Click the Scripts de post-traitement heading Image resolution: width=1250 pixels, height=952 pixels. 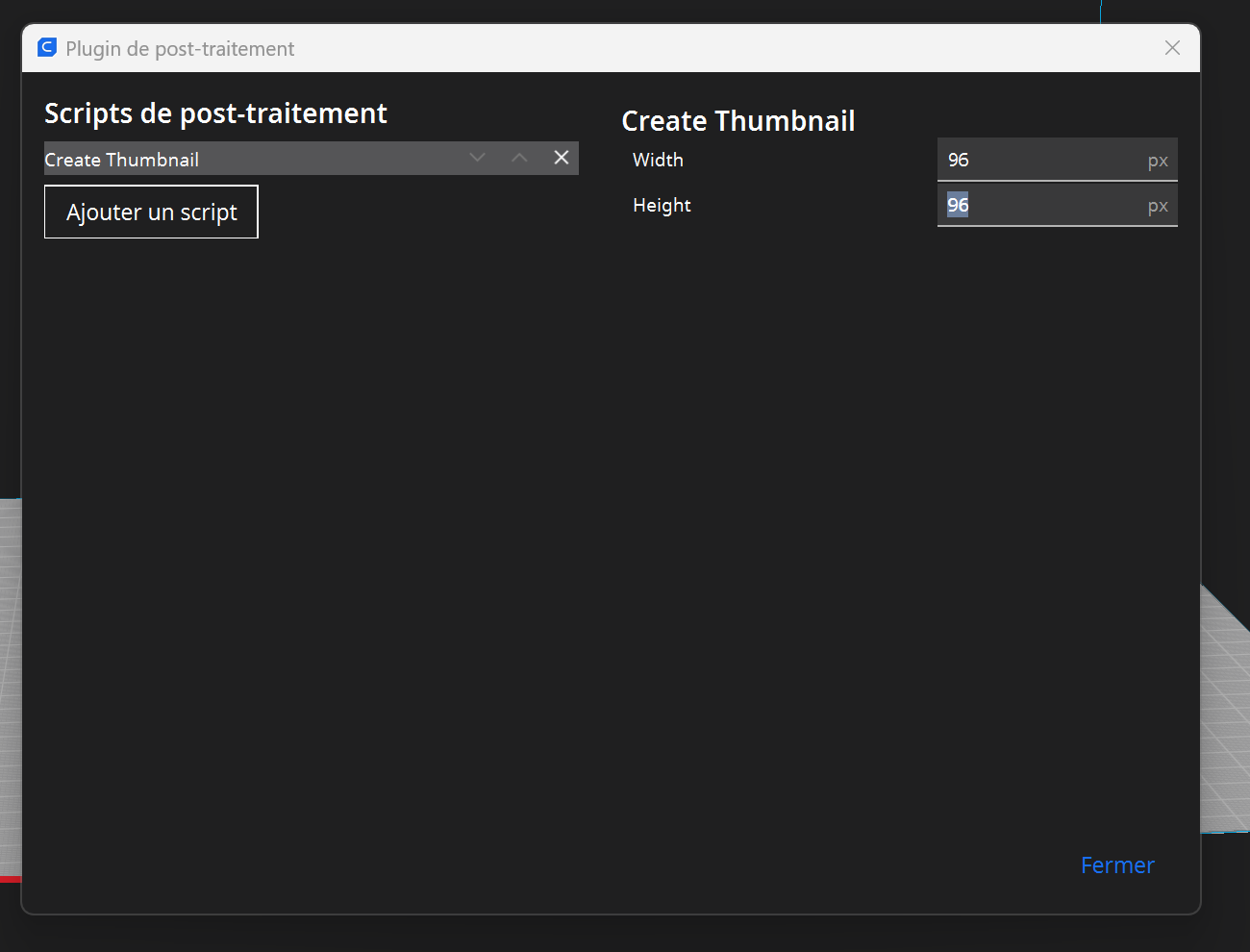(215, 113)
